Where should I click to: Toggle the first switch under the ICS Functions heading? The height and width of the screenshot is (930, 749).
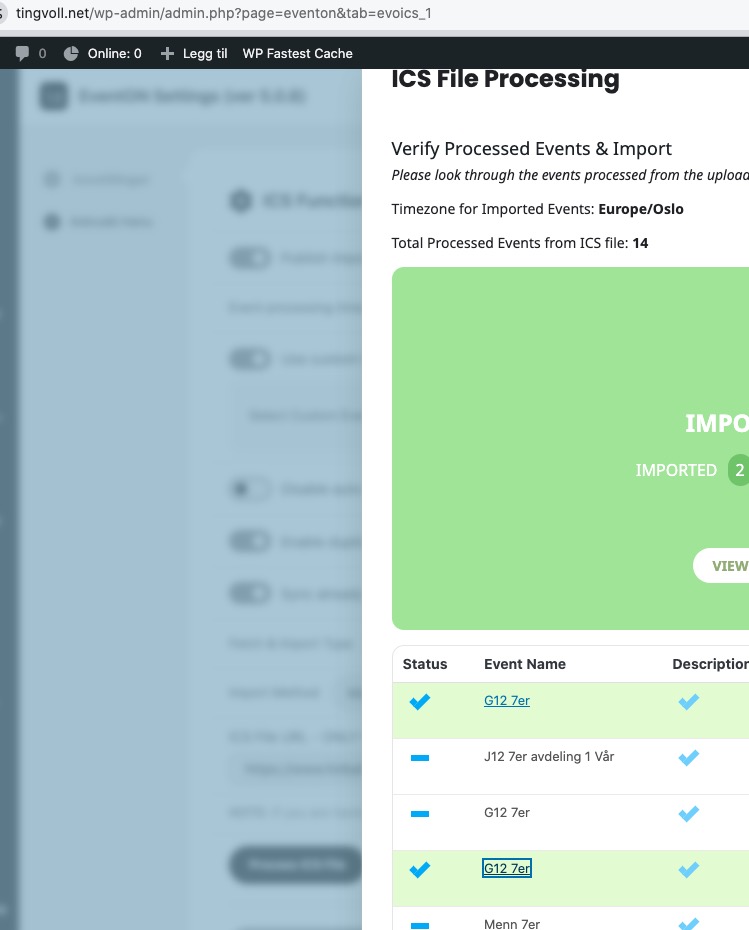[x=250, y=258]
